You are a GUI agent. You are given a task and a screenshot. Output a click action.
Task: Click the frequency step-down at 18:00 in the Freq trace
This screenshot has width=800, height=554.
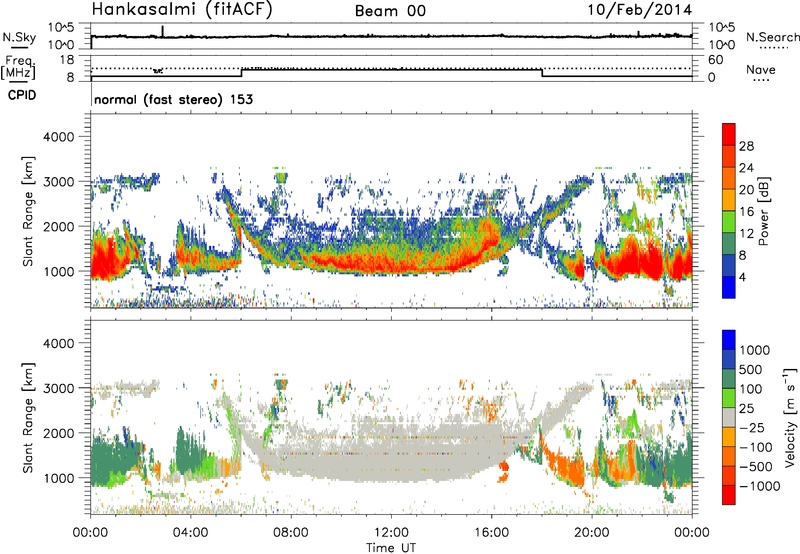click(542, 72)
